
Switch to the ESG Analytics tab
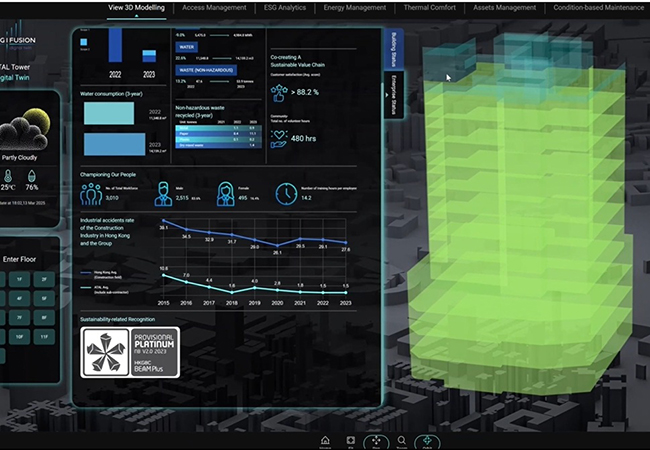[x=278, y=8]
